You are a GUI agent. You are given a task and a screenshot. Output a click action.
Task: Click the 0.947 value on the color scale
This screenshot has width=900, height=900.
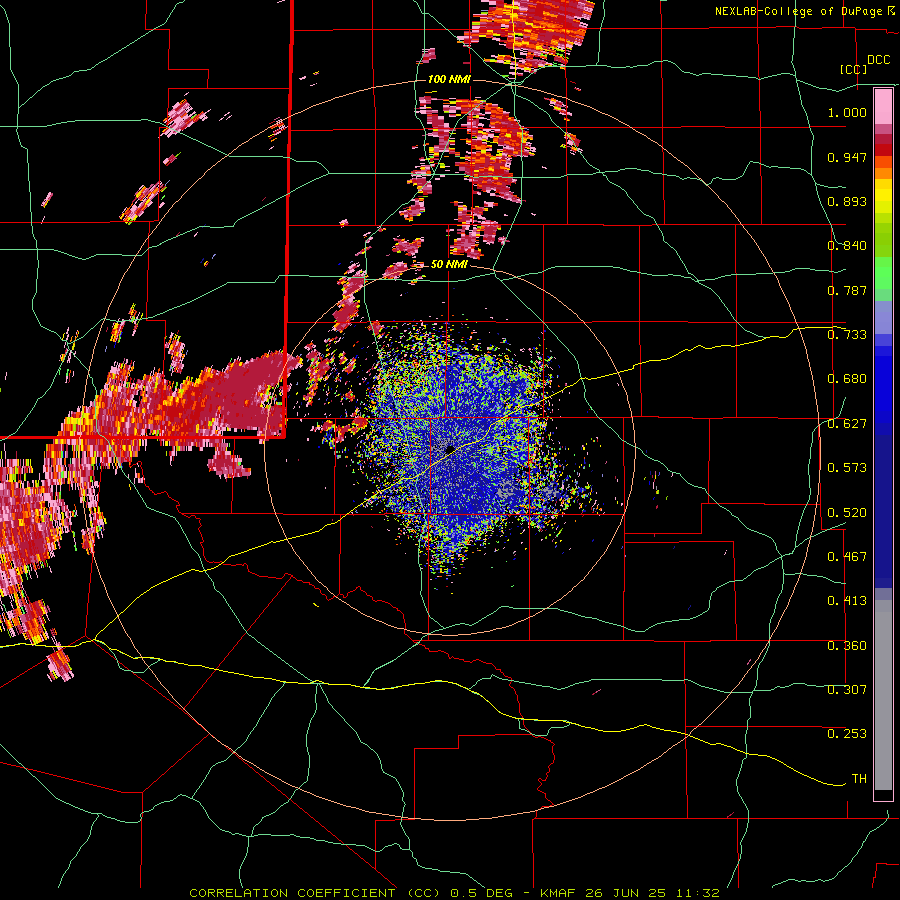coord(847,157)
